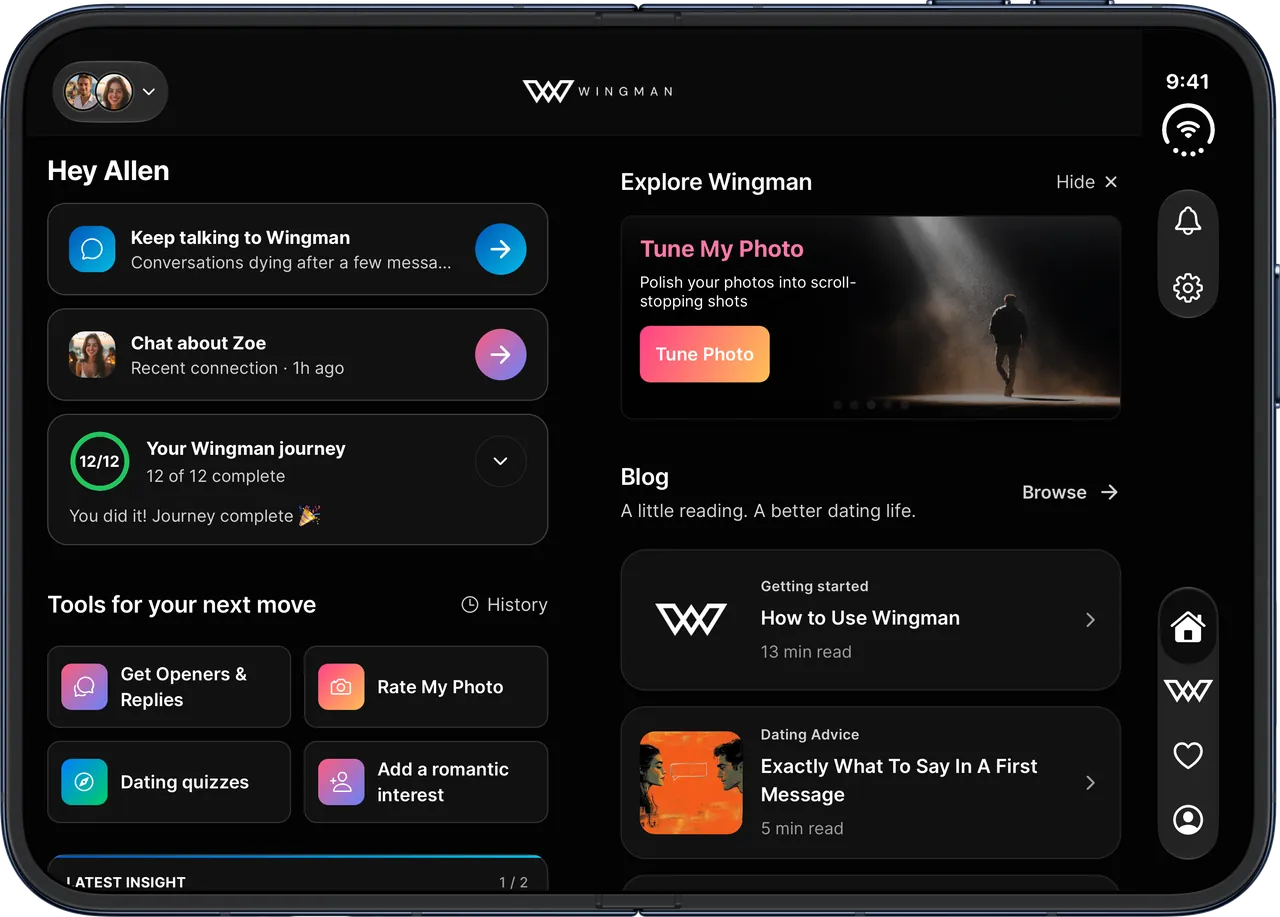This screenshot has height=917, width=1280.
Task: Open the profile tab in side rail
Action: (x=1188, y=820)
